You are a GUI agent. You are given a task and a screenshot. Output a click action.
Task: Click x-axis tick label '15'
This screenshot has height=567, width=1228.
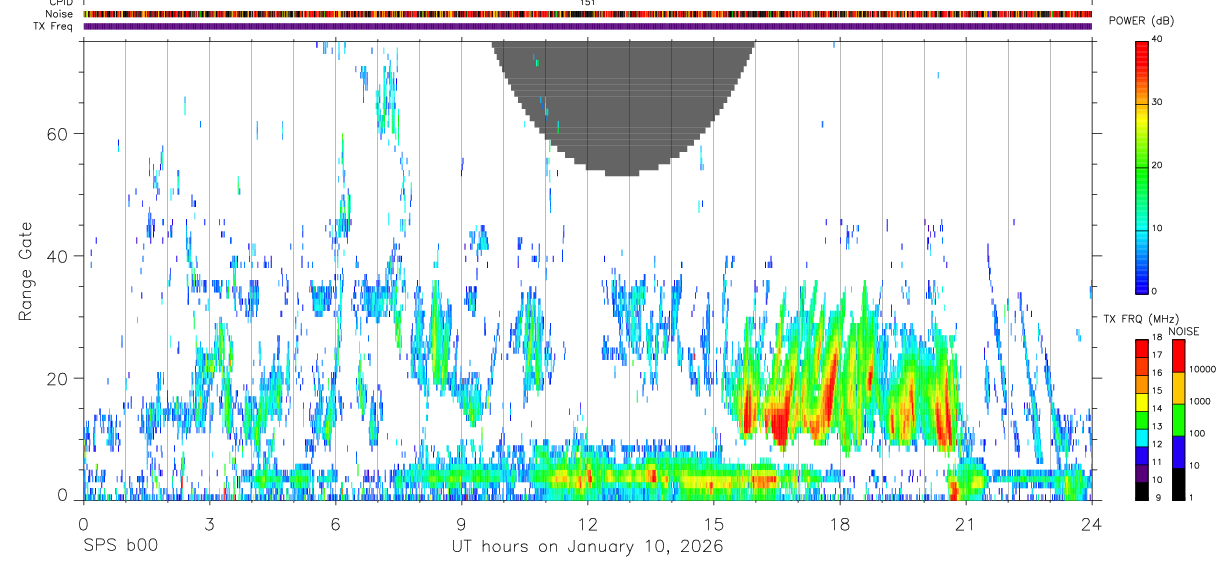pyautogui.click(x=714, y=523)
